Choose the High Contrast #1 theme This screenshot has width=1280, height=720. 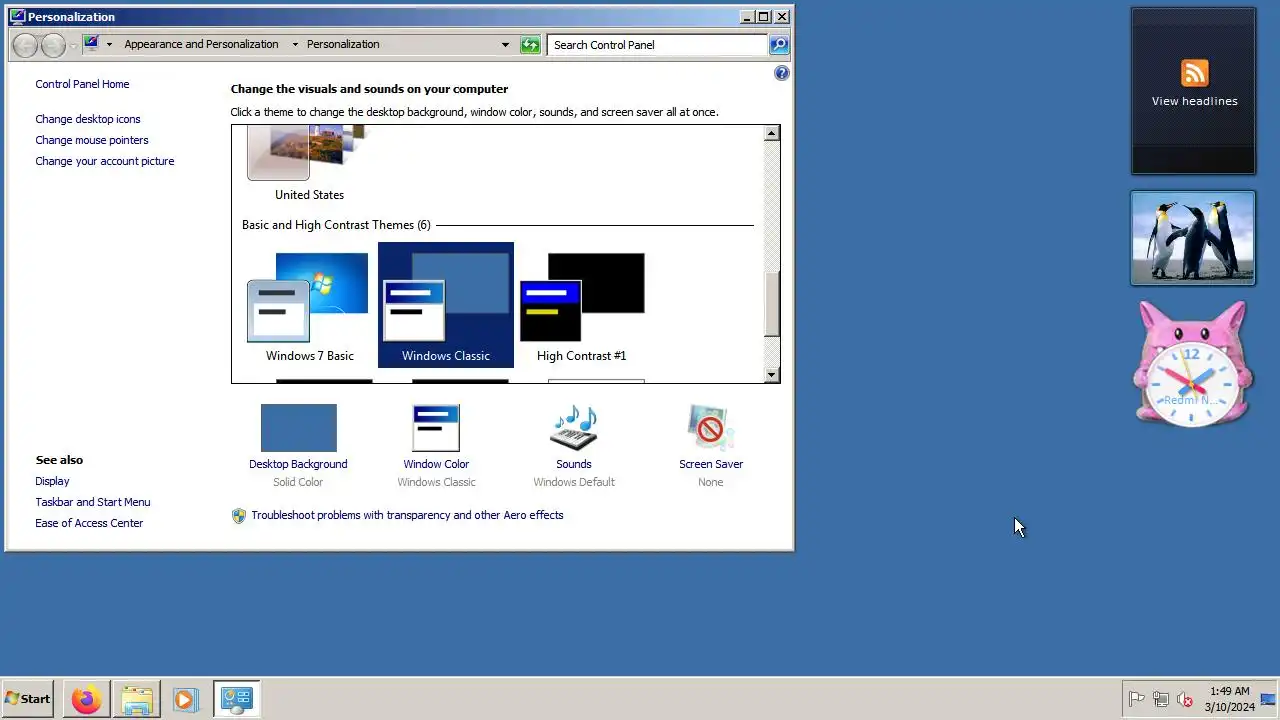click(x=582, y=306)
